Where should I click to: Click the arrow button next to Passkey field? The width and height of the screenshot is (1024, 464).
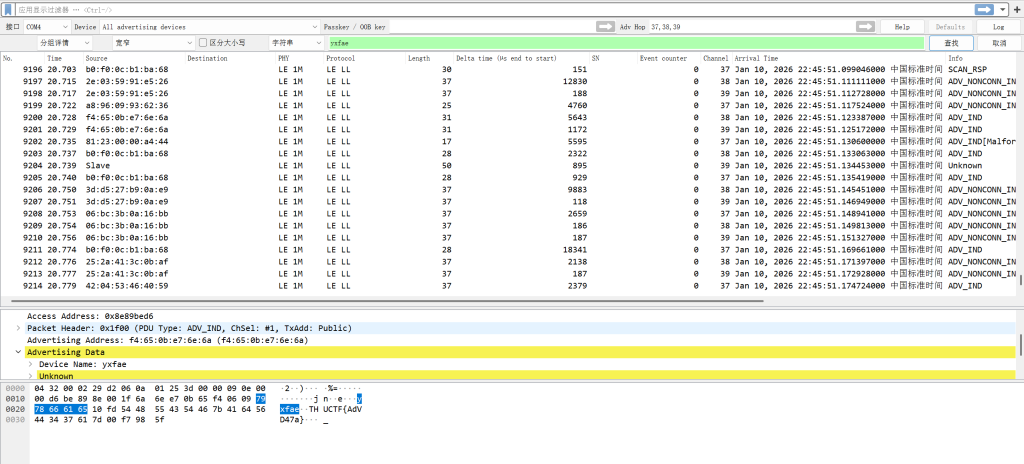click(x=604, y=26)
